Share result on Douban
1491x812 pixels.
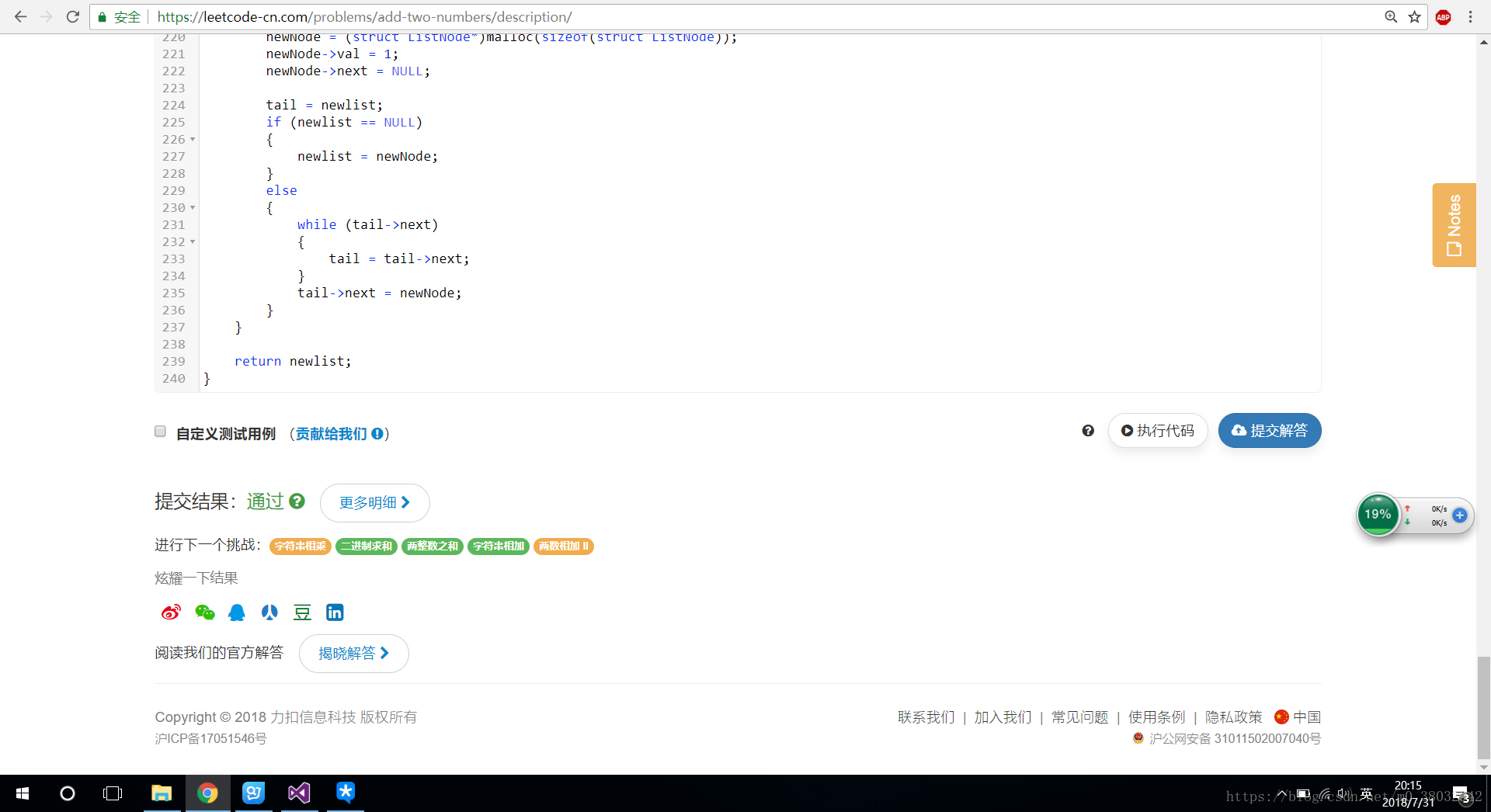302,612
